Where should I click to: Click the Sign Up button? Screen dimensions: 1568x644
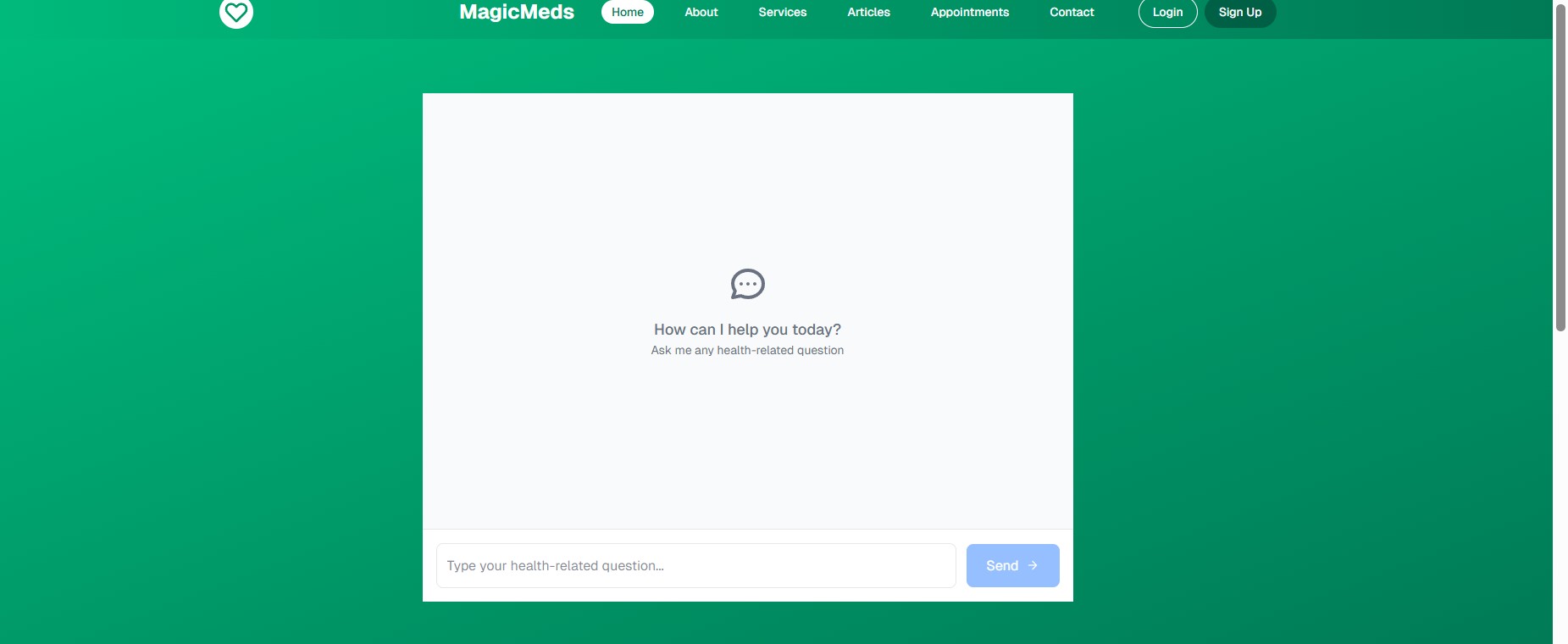(x=1240, y=12)
